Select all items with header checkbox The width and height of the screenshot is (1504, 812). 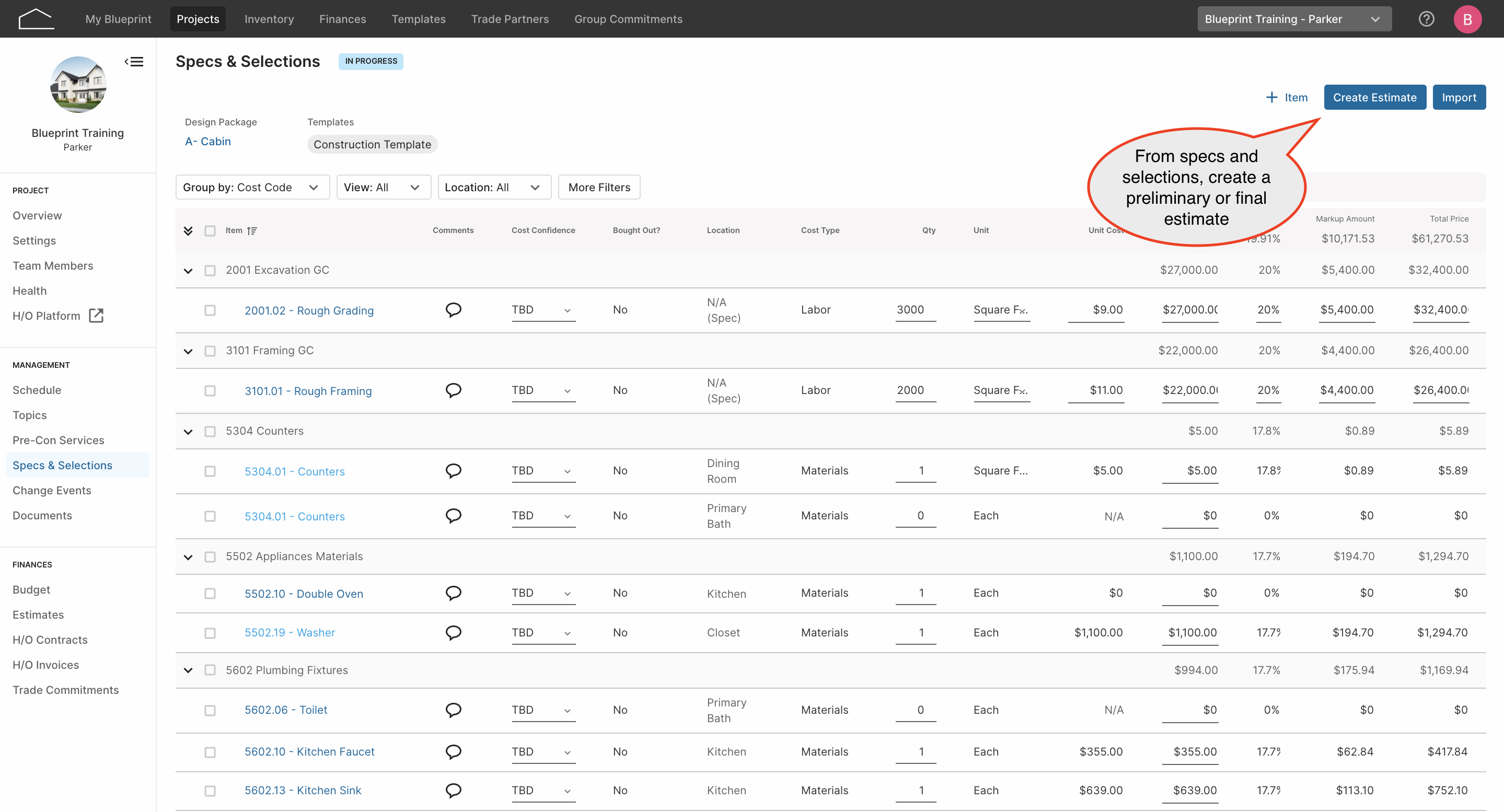[210, 230]
